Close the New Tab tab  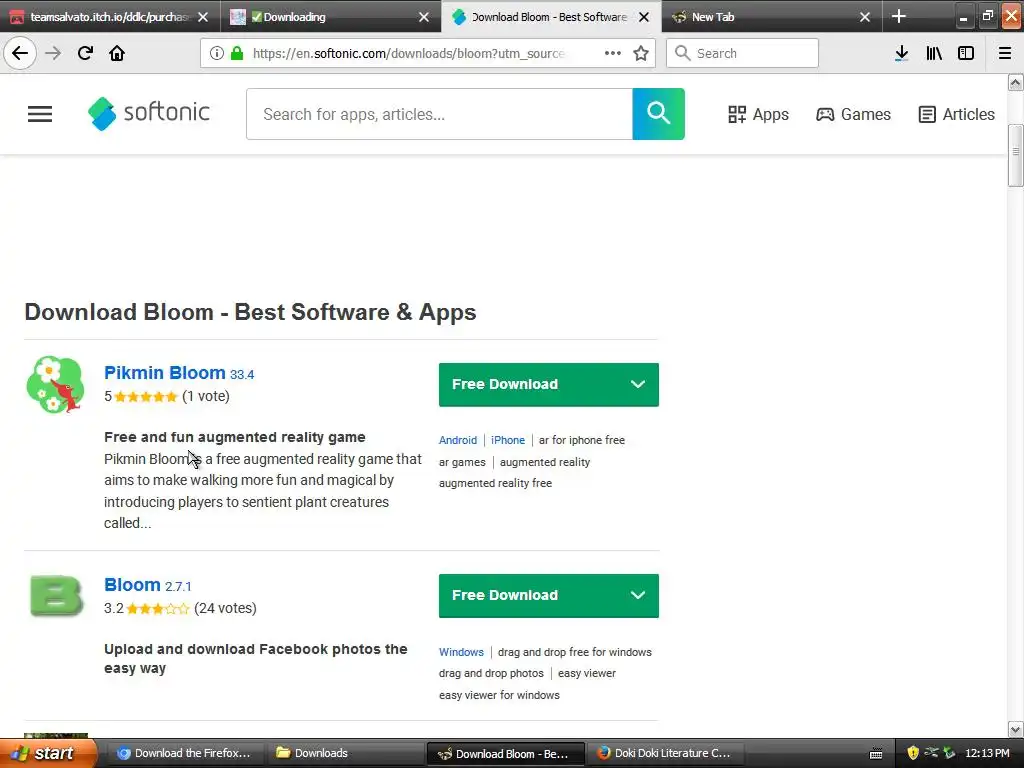(865, 17)
